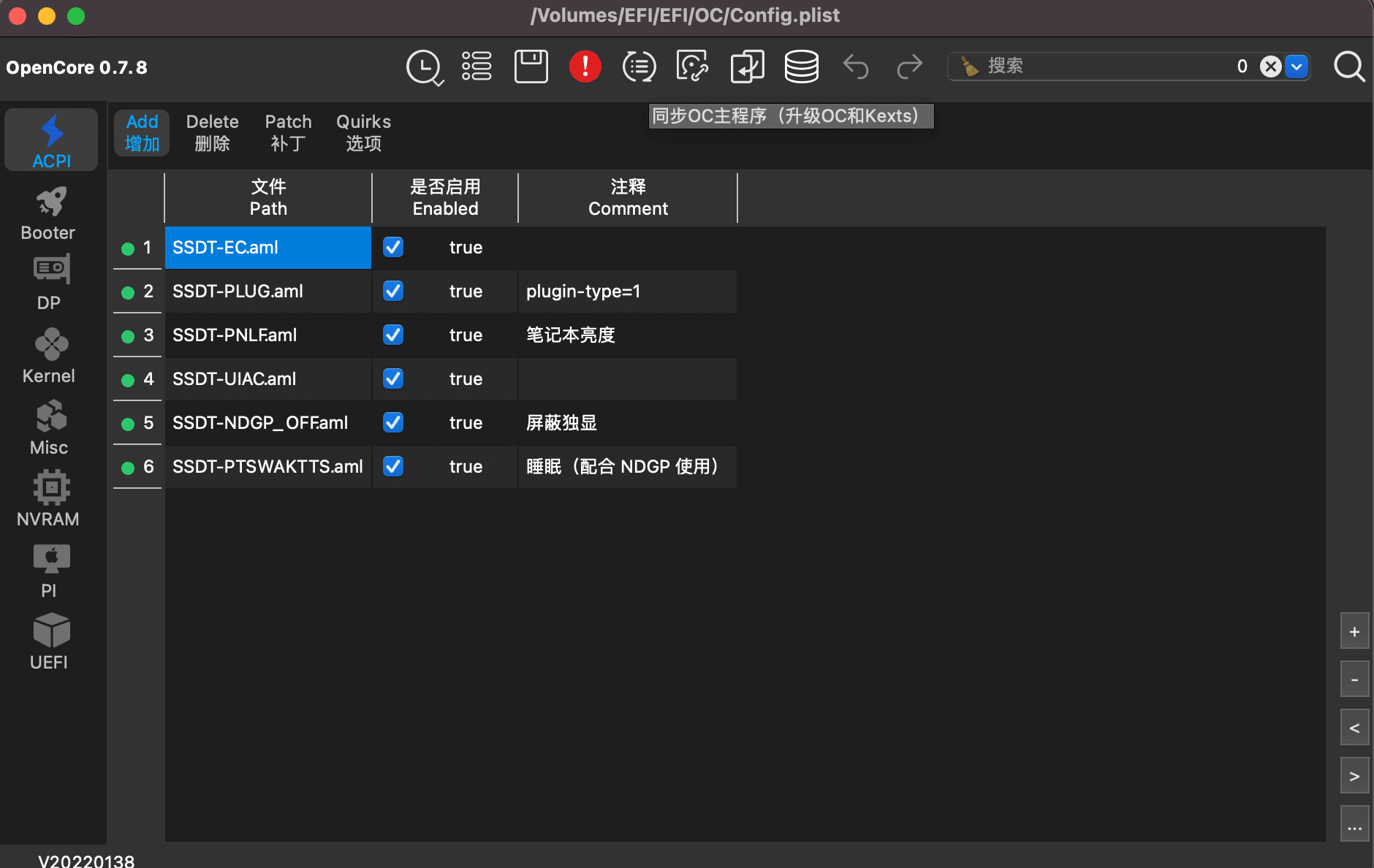The image size is (1374, 868).
Task: Clear search with broom icon
Action: (969, 66)
